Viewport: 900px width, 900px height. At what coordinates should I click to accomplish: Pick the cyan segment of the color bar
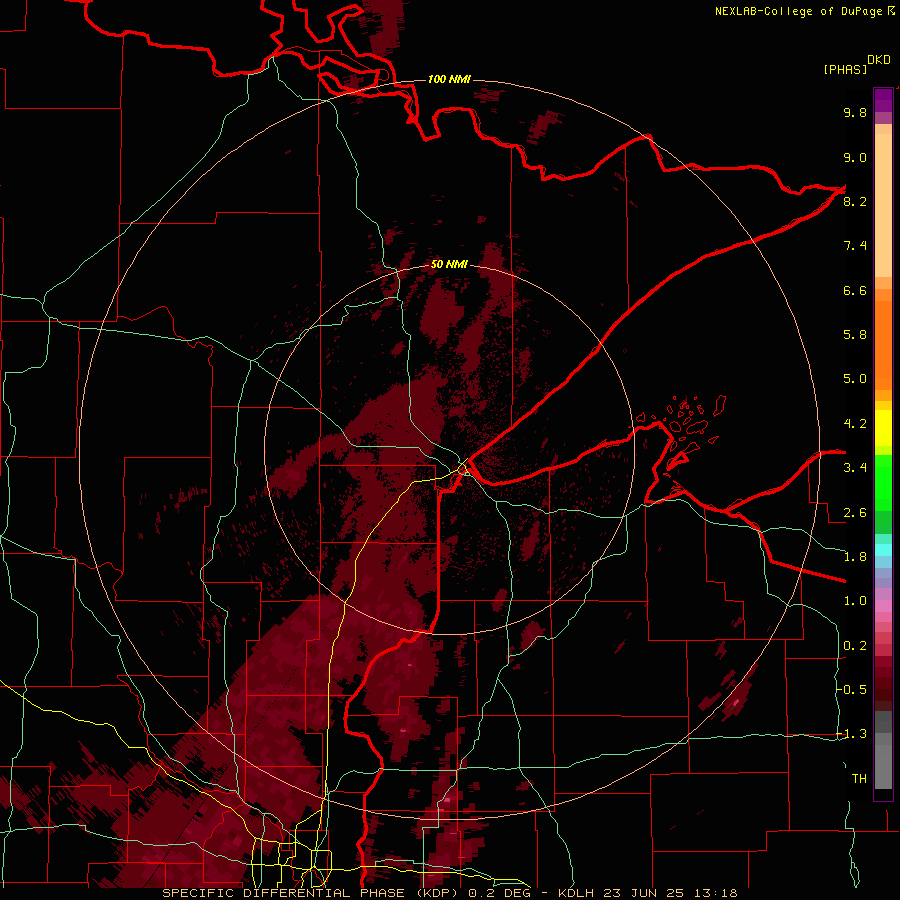coord(883,550)
